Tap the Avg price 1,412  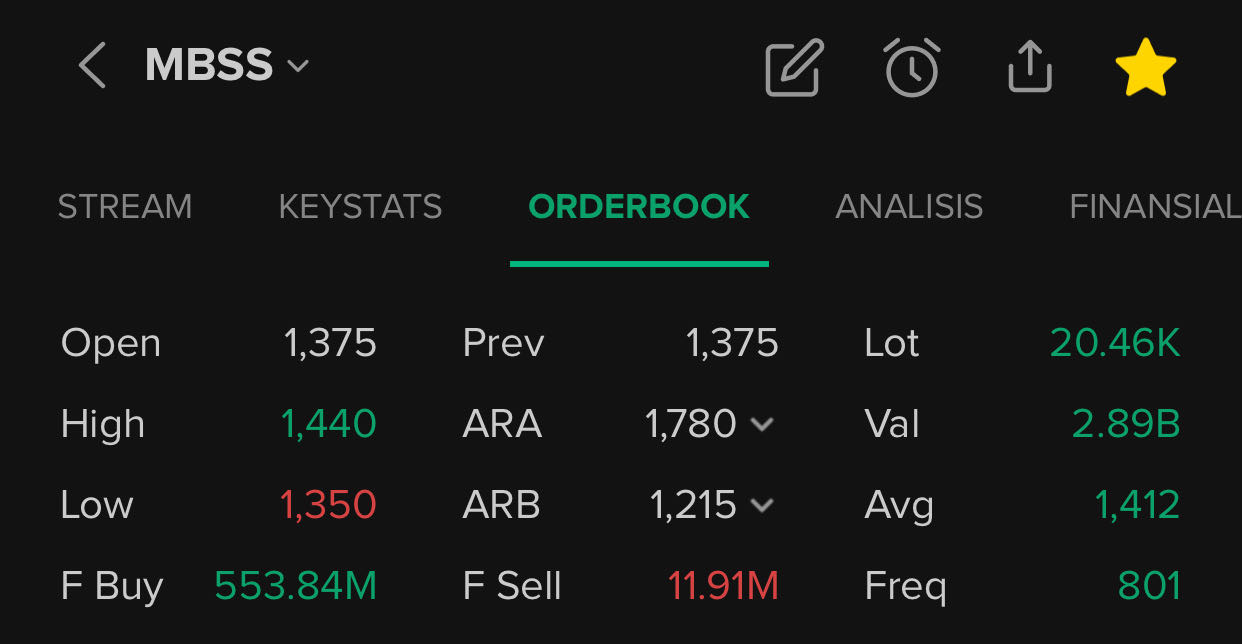[x=1137, y=505]
